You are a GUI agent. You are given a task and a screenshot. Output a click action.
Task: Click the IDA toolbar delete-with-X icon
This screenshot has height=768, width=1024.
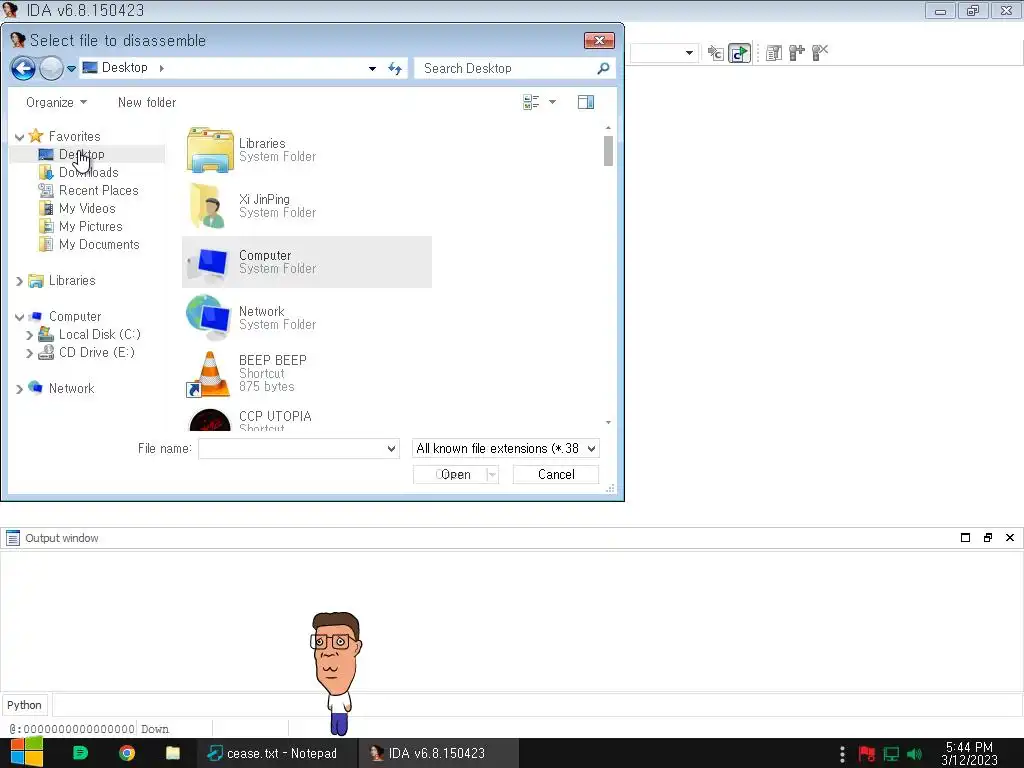coord(820,52)
